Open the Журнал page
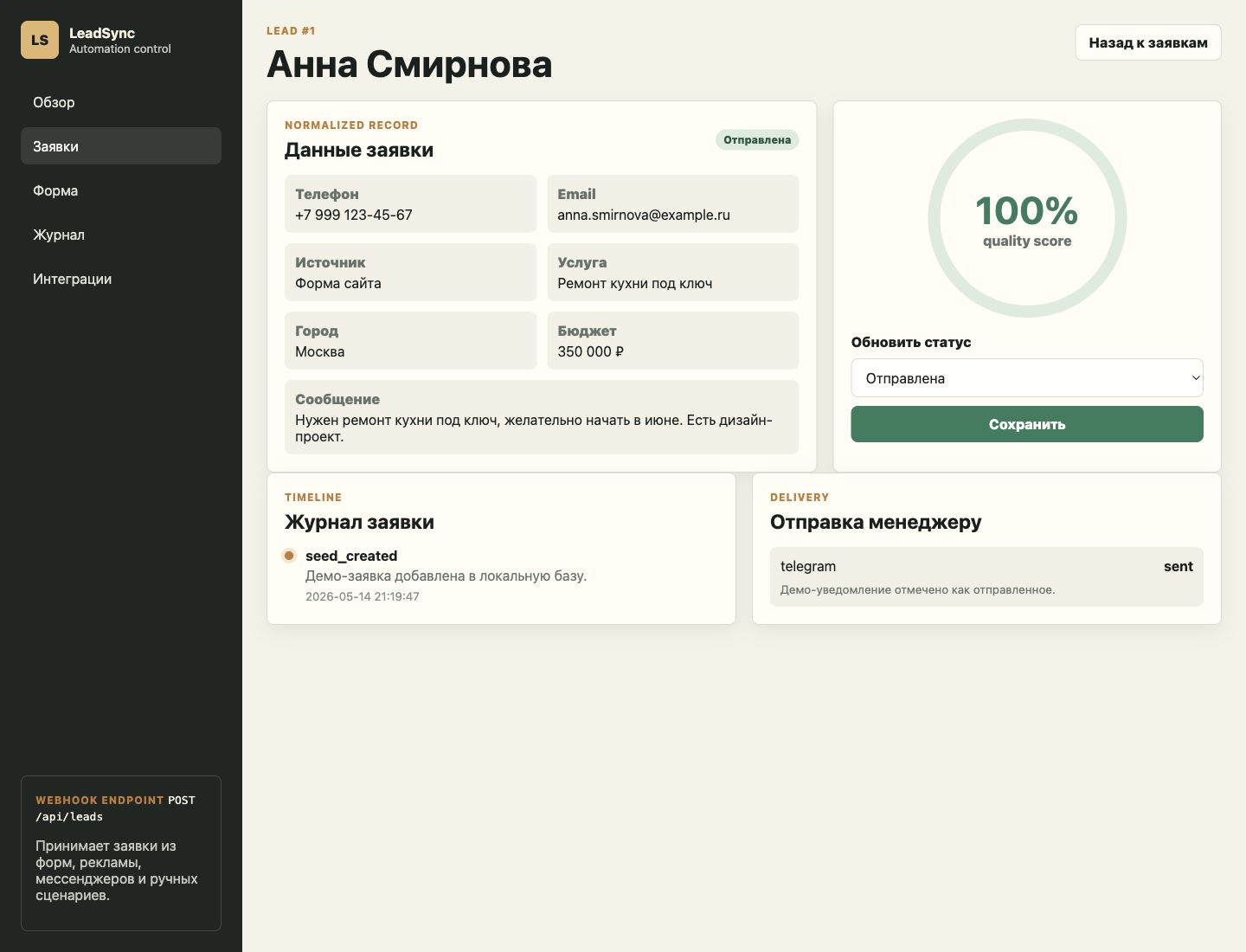 [x=121, y=235]
